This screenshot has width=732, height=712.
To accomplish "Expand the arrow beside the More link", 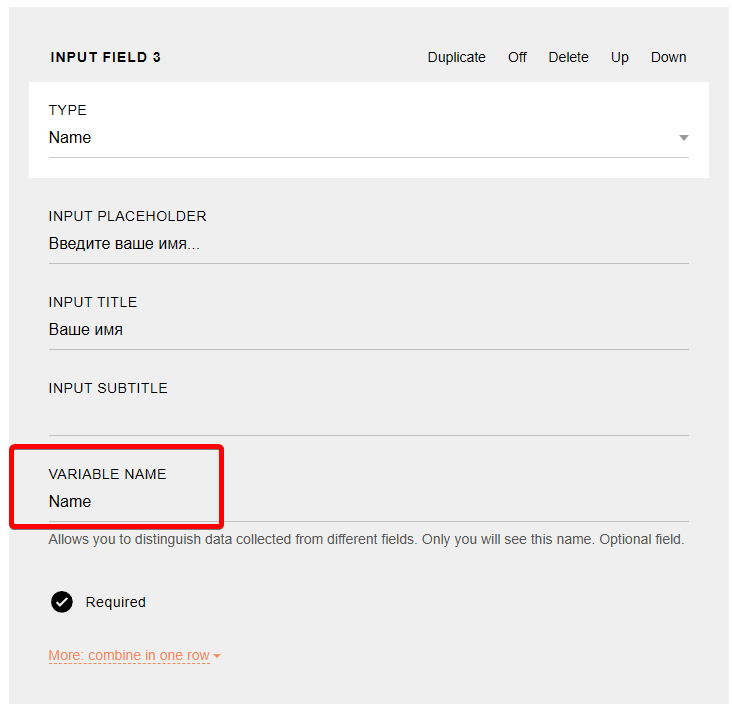I will [217, 657].
